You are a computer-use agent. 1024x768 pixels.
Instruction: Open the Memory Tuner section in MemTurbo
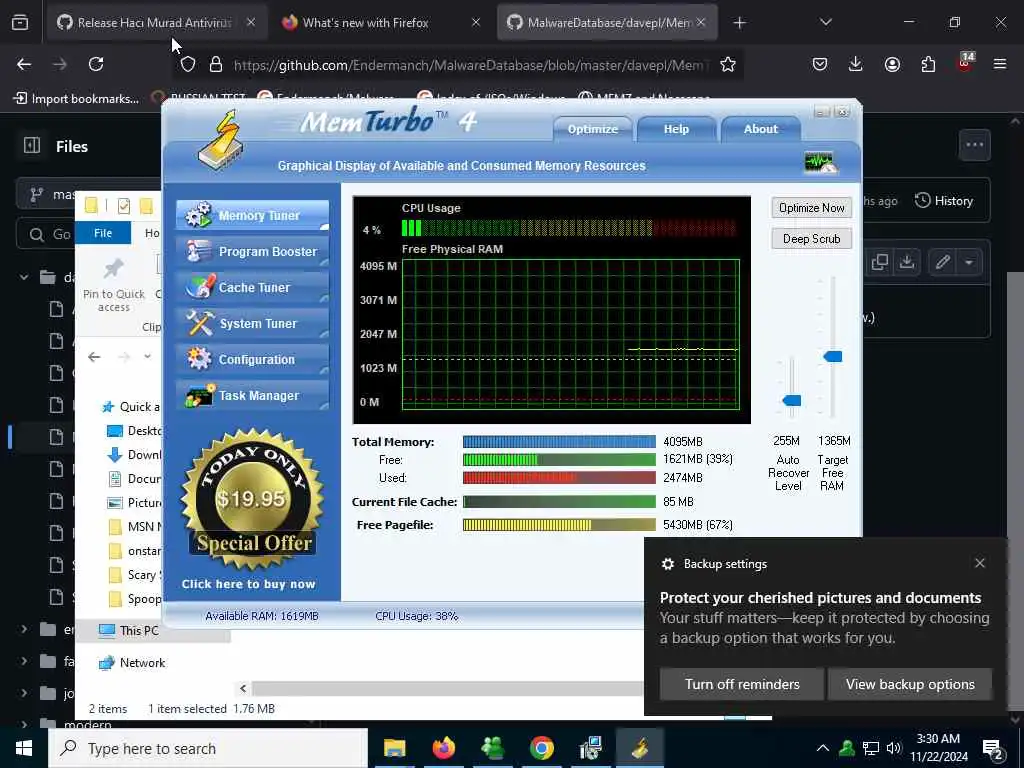(252, 215)
